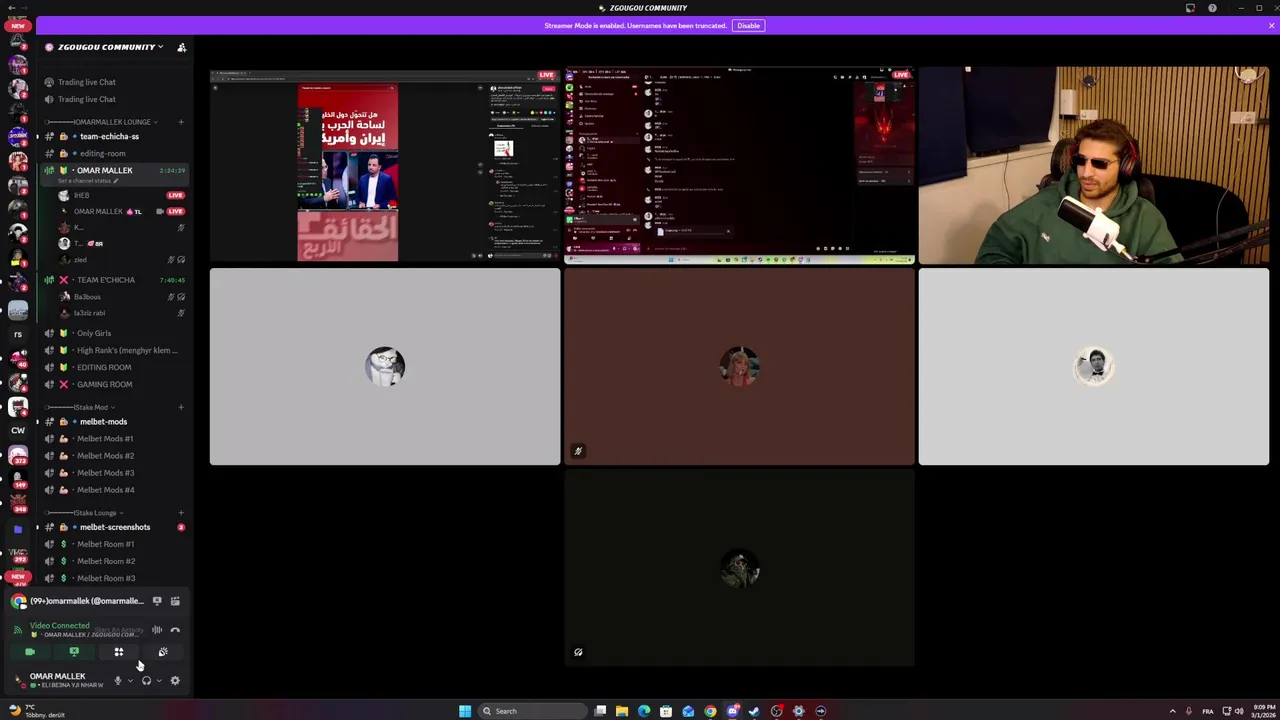Select OMAR MALLEK voice channel
This screenshot has width=1280, height=720.
(114, 170)
